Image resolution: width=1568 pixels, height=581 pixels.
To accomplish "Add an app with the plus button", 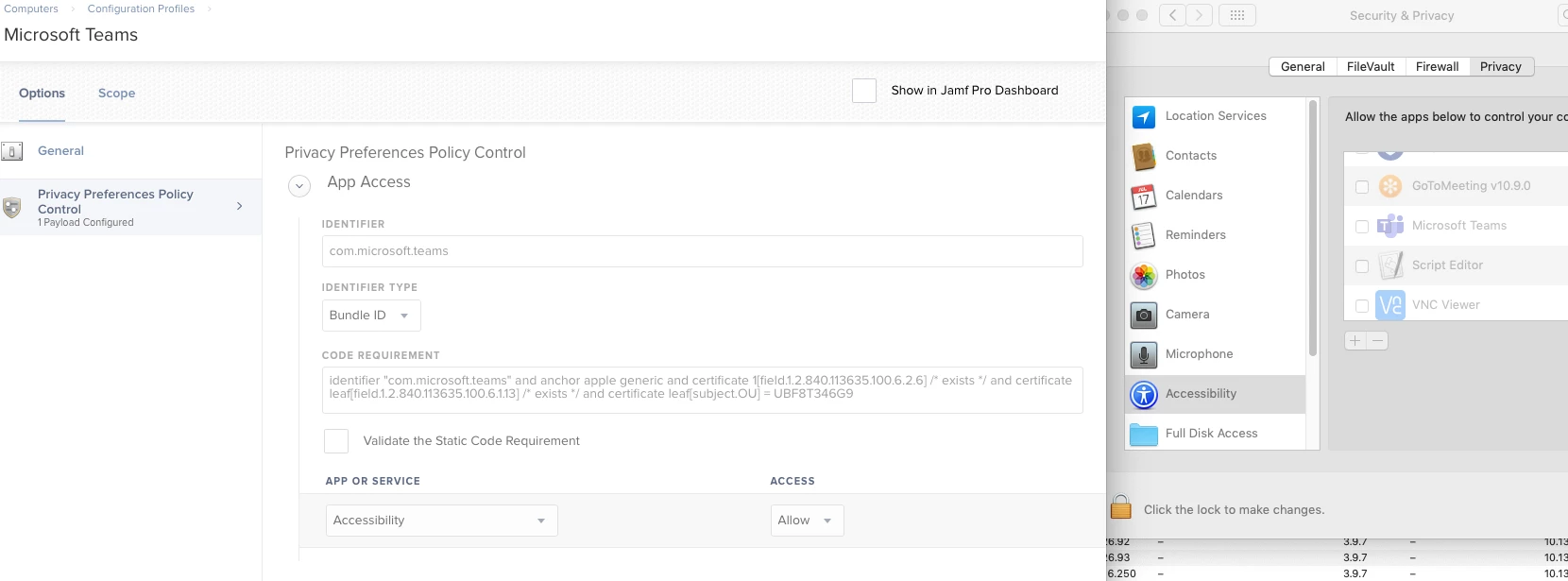I will [1355, 341].
